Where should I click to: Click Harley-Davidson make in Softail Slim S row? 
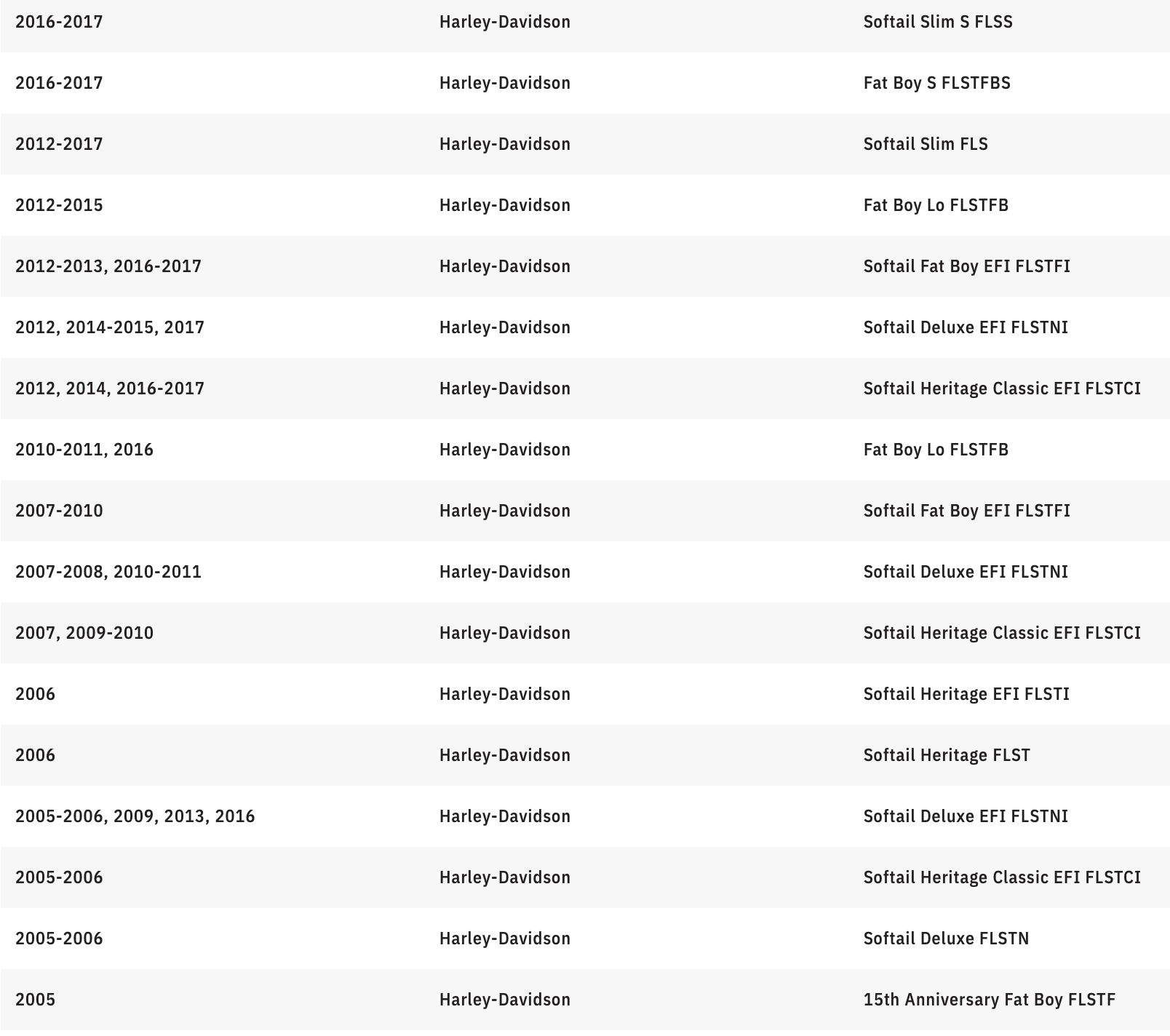click(x=505, y=22)
